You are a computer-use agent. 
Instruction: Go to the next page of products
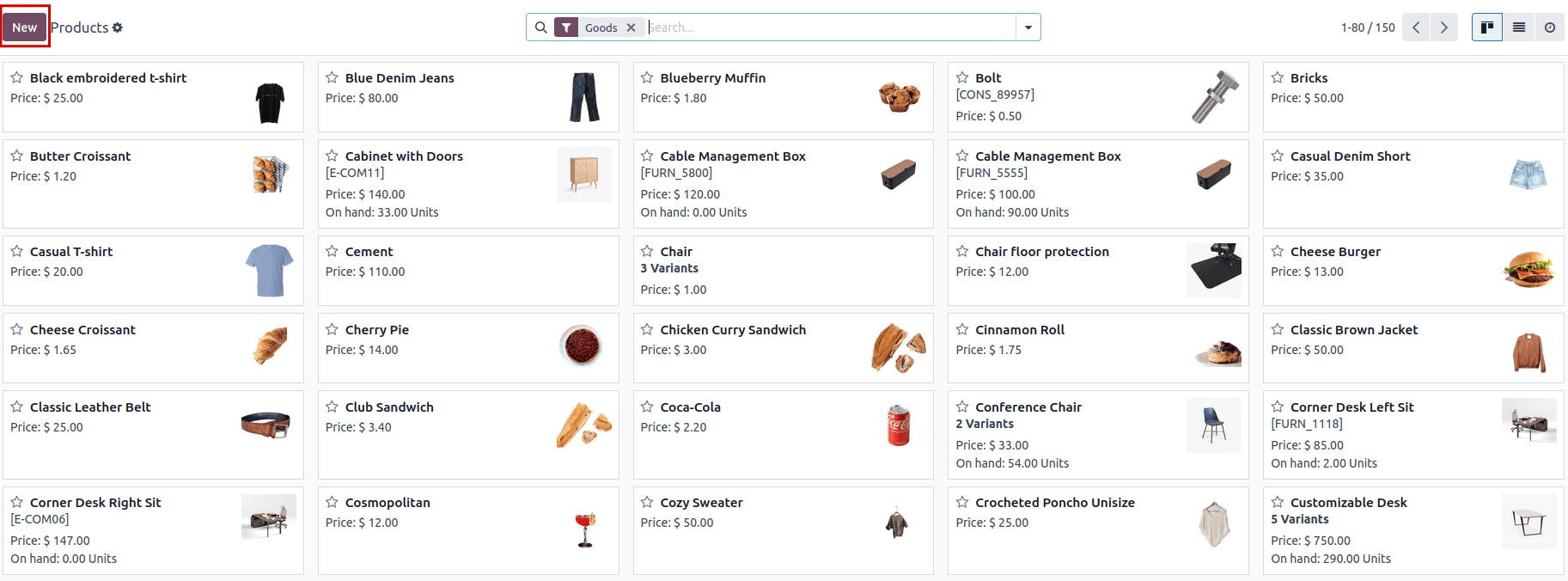(x=1444, y=28)
